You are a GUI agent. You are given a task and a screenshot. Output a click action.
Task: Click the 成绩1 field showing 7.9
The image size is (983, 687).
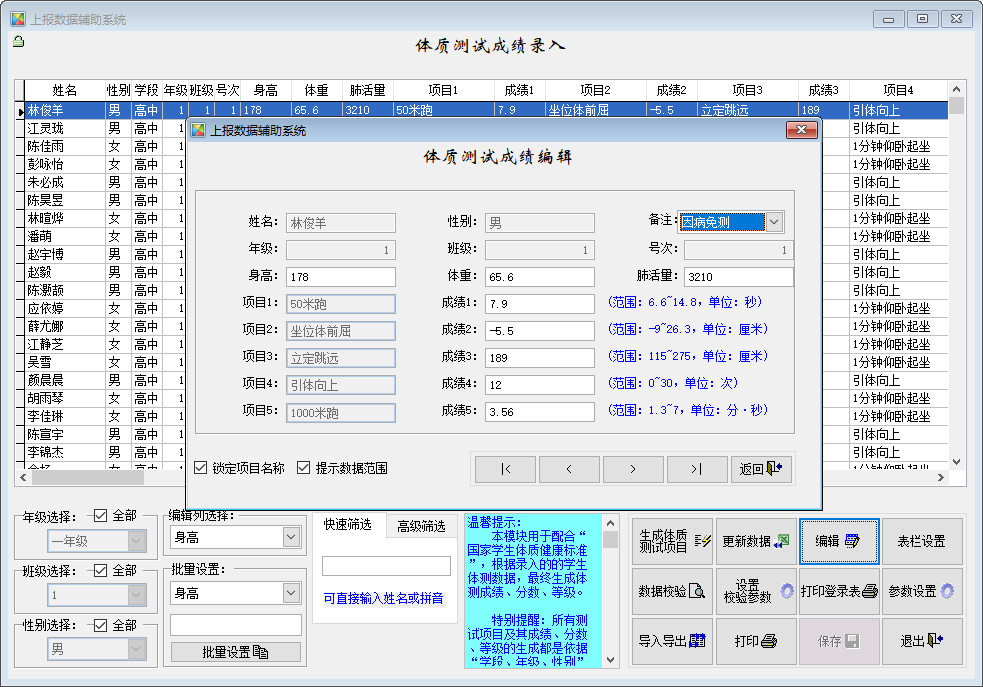[540, 304]
